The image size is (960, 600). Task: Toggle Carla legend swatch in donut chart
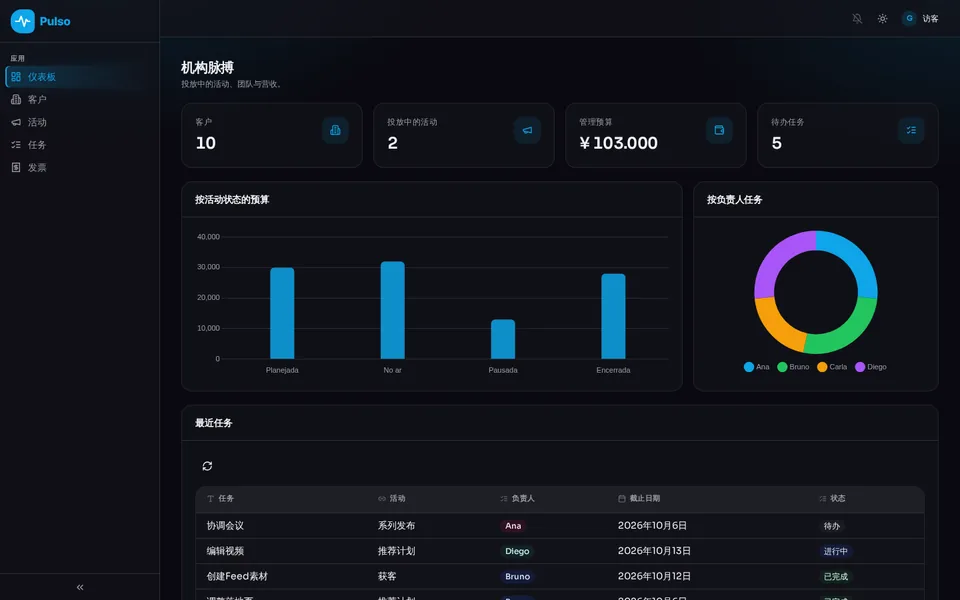(822, 367)
